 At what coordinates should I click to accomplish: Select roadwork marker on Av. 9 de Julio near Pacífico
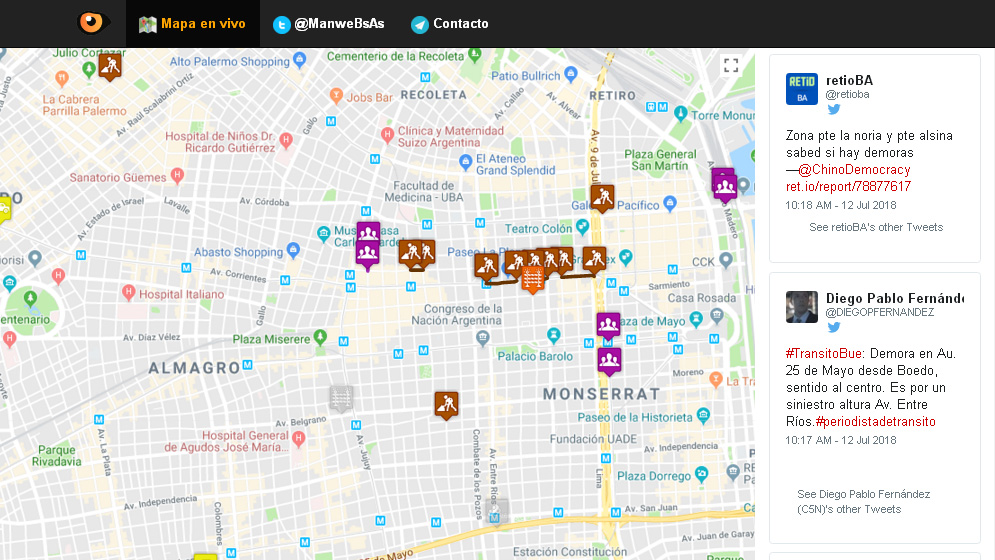tap(602, 198)
